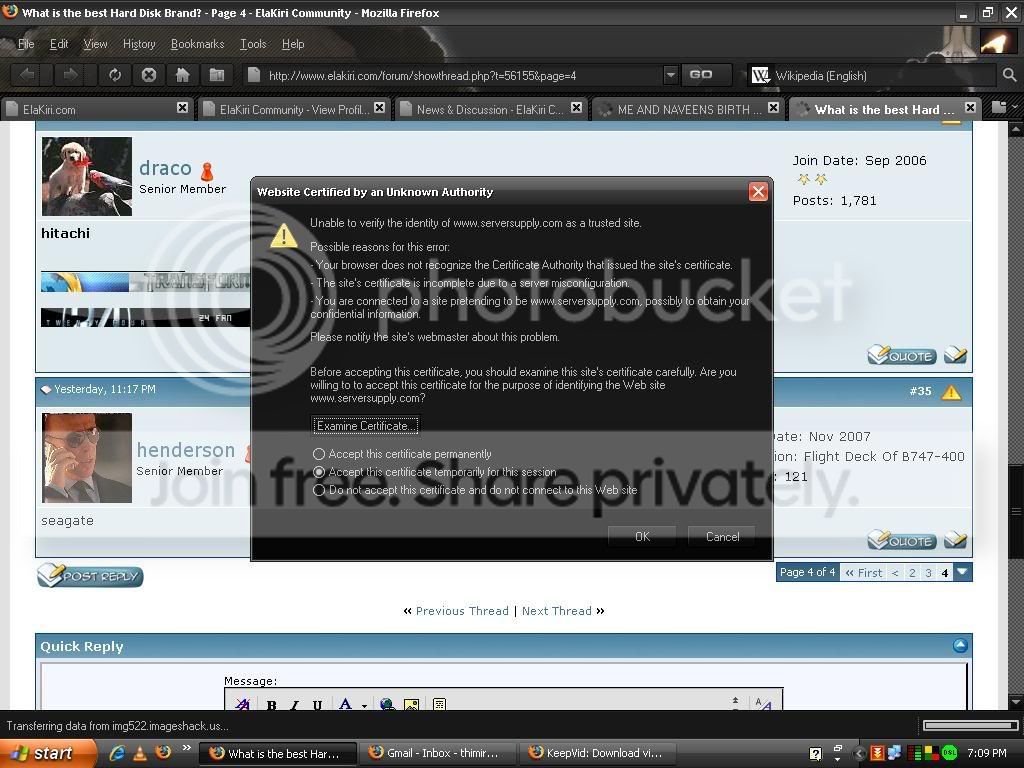Click in the Wikipedia search field

click(x=885, y=76)
